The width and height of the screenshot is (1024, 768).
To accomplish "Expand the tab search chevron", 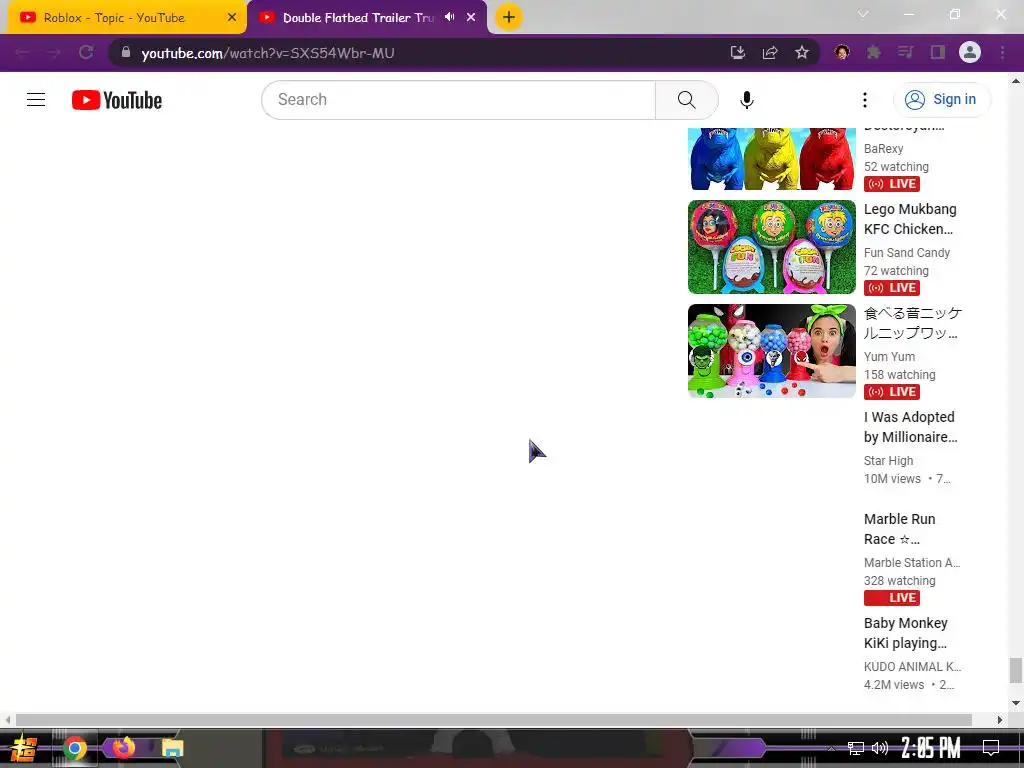I will (863, 14).
